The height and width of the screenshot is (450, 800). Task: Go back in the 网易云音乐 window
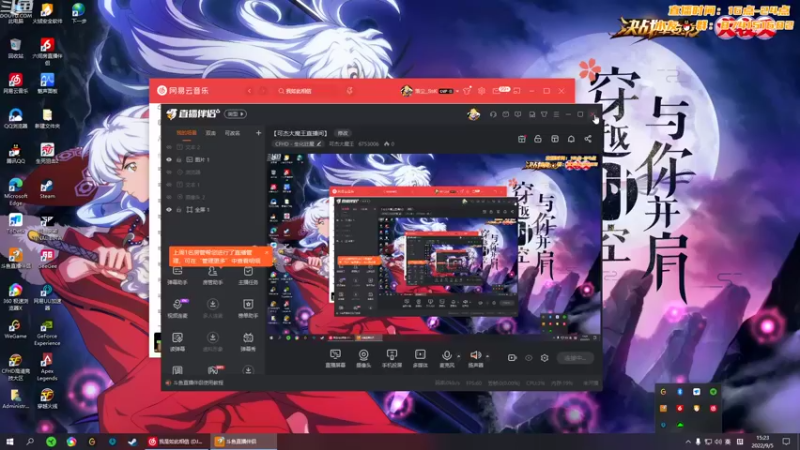pyautogui.click(x=249, y=91)
